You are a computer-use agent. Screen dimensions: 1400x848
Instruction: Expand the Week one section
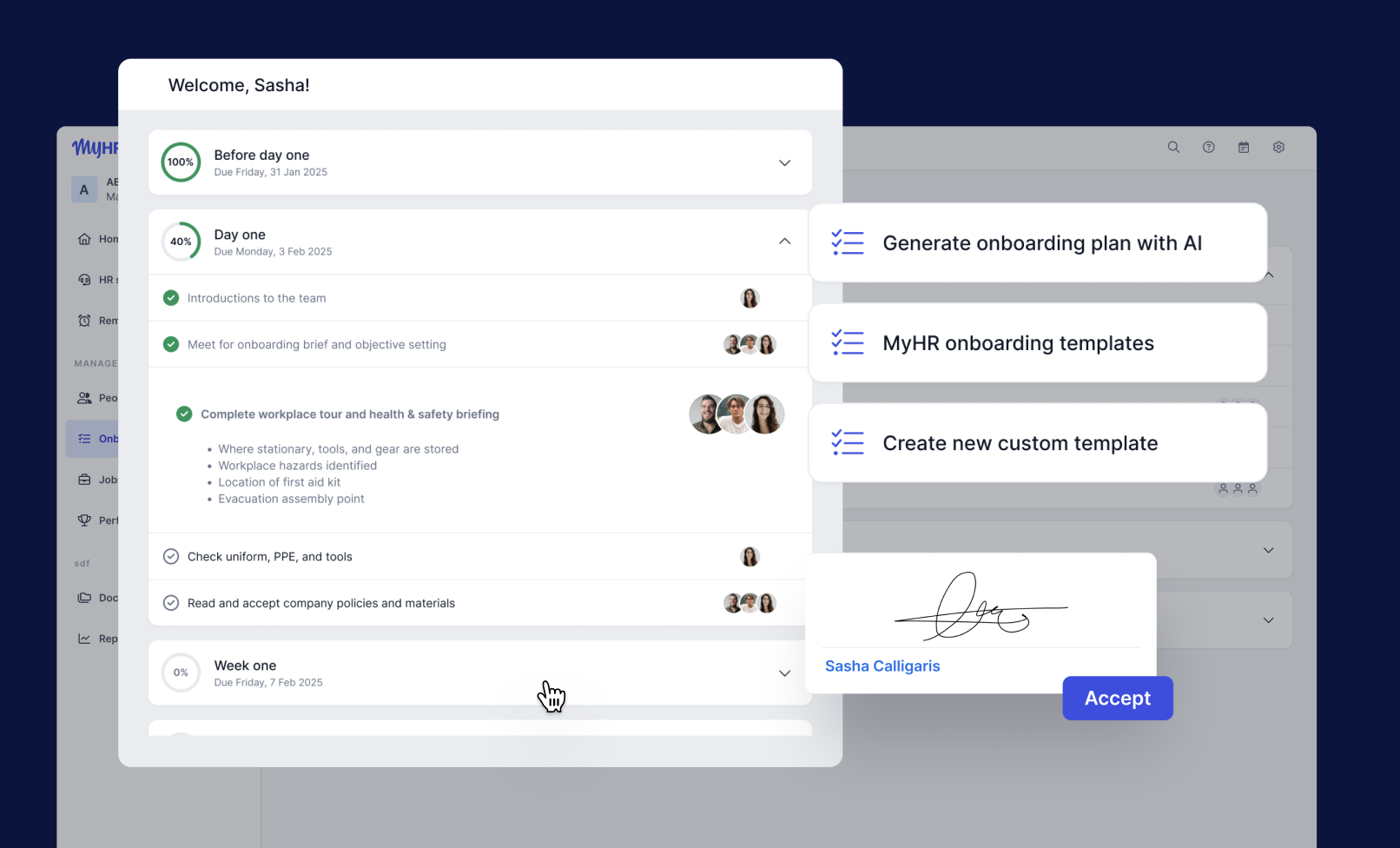(784, 673)
